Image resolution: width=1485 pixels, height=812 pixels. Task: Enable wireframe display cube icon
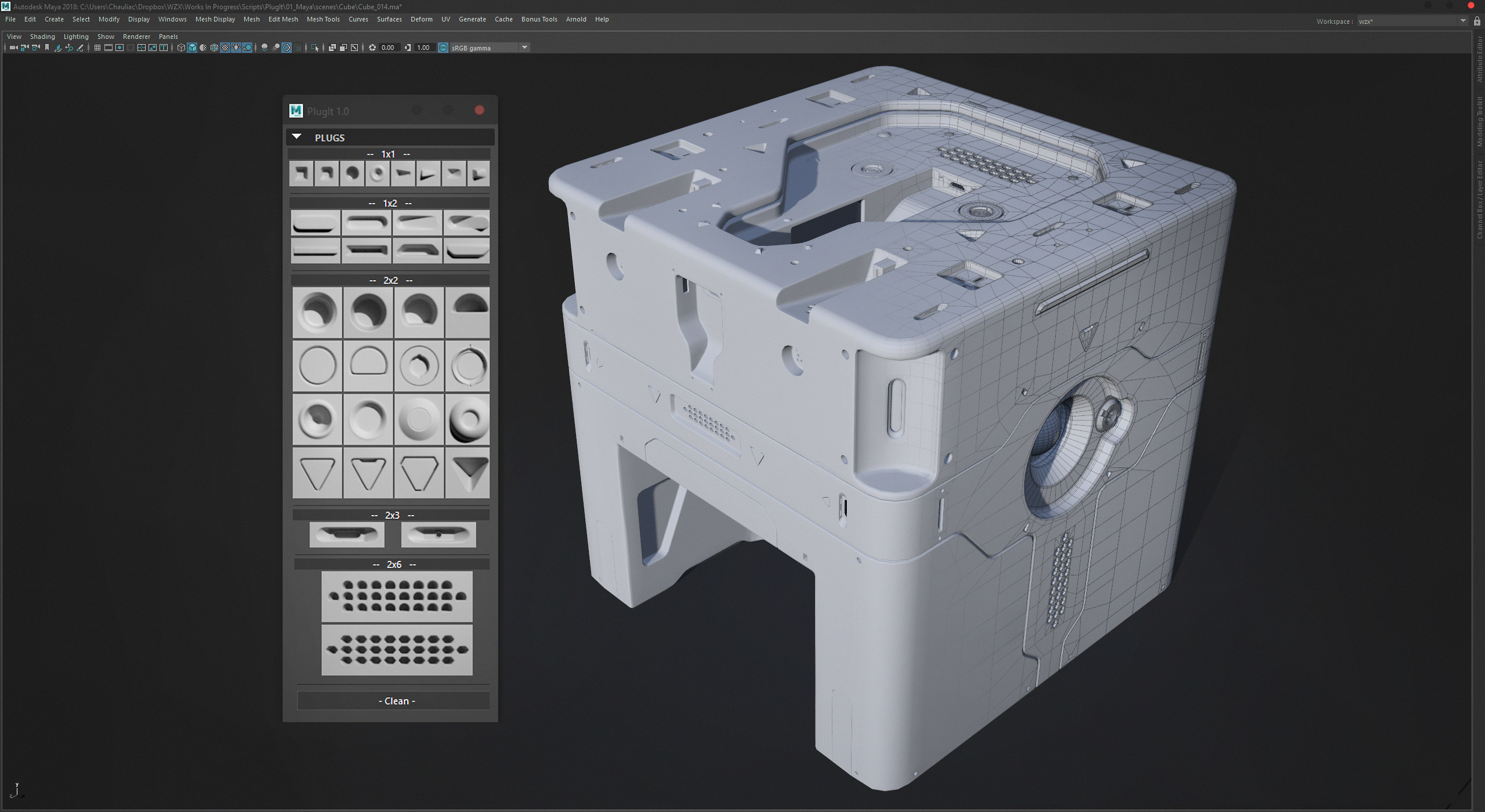pyautogui.click(x=181, y=48)
